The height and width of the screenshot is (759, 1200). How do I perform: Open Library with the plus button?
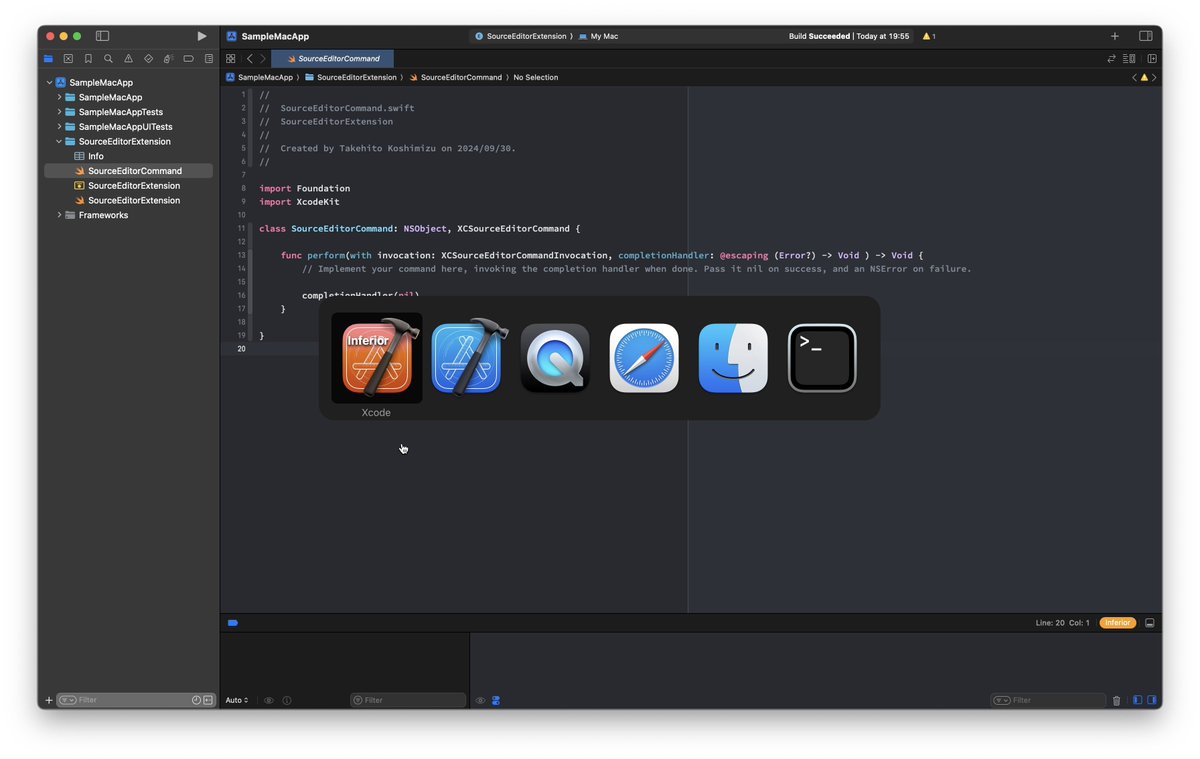point(1115,36)
